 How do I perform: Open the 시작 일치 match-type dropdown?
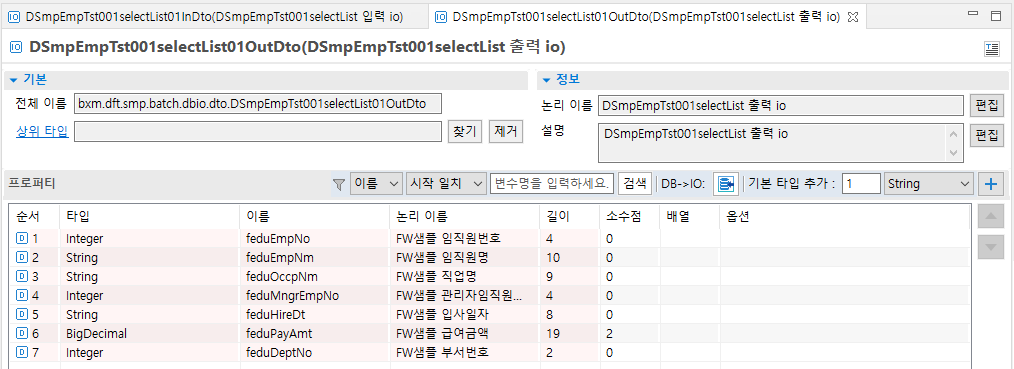(446, 184)
